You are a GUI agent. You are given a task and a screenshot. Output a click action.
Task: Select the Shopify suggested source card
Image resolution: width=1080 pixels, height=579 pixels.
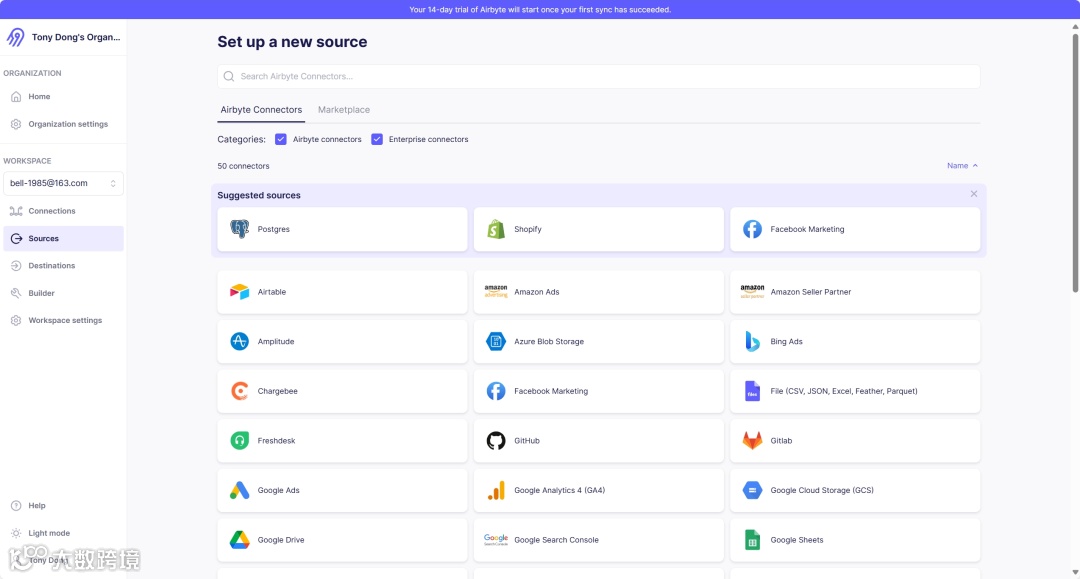click(x=599, y=229)
